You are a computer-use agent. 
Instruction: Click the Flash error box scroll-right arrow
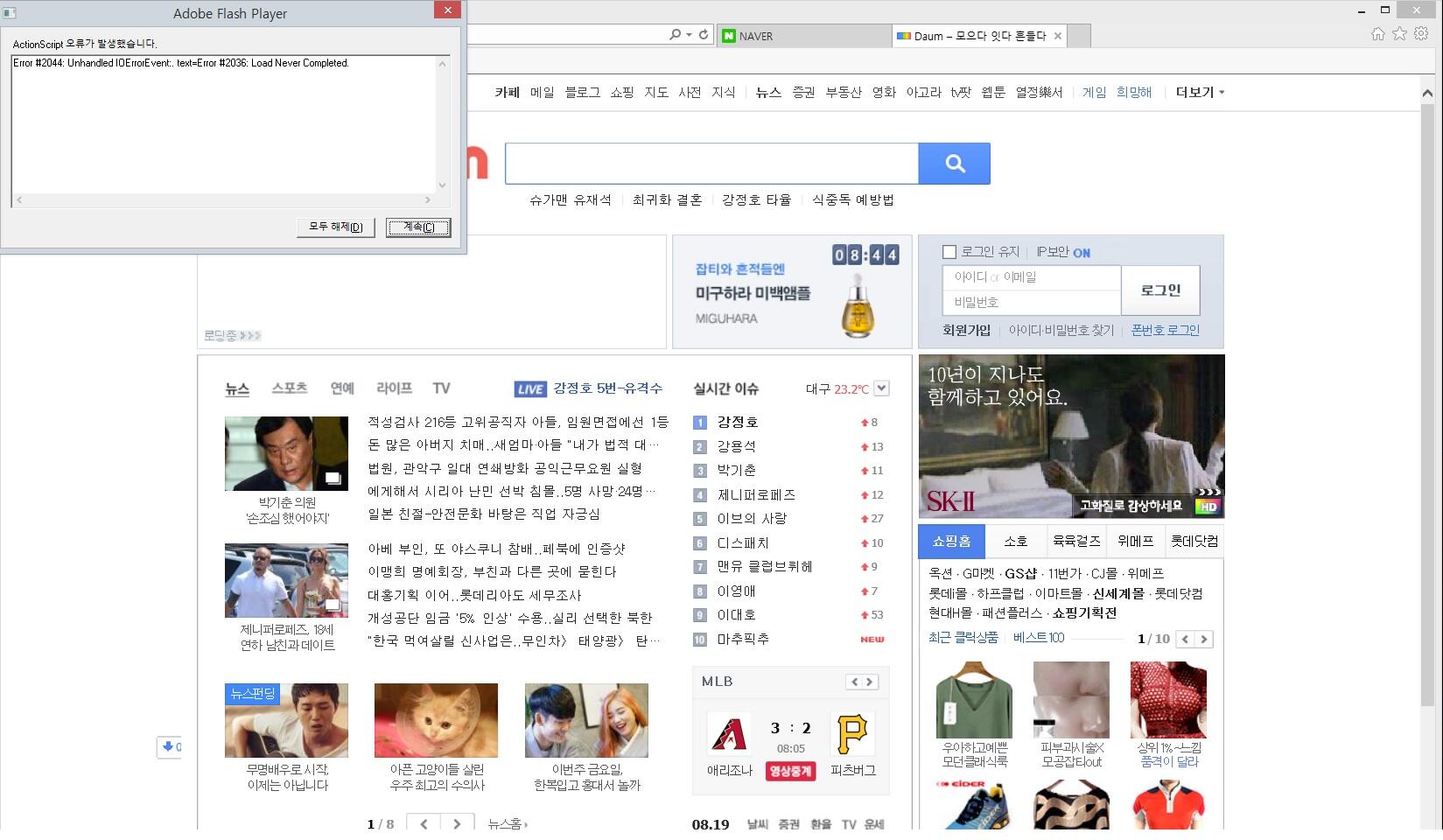428,200
